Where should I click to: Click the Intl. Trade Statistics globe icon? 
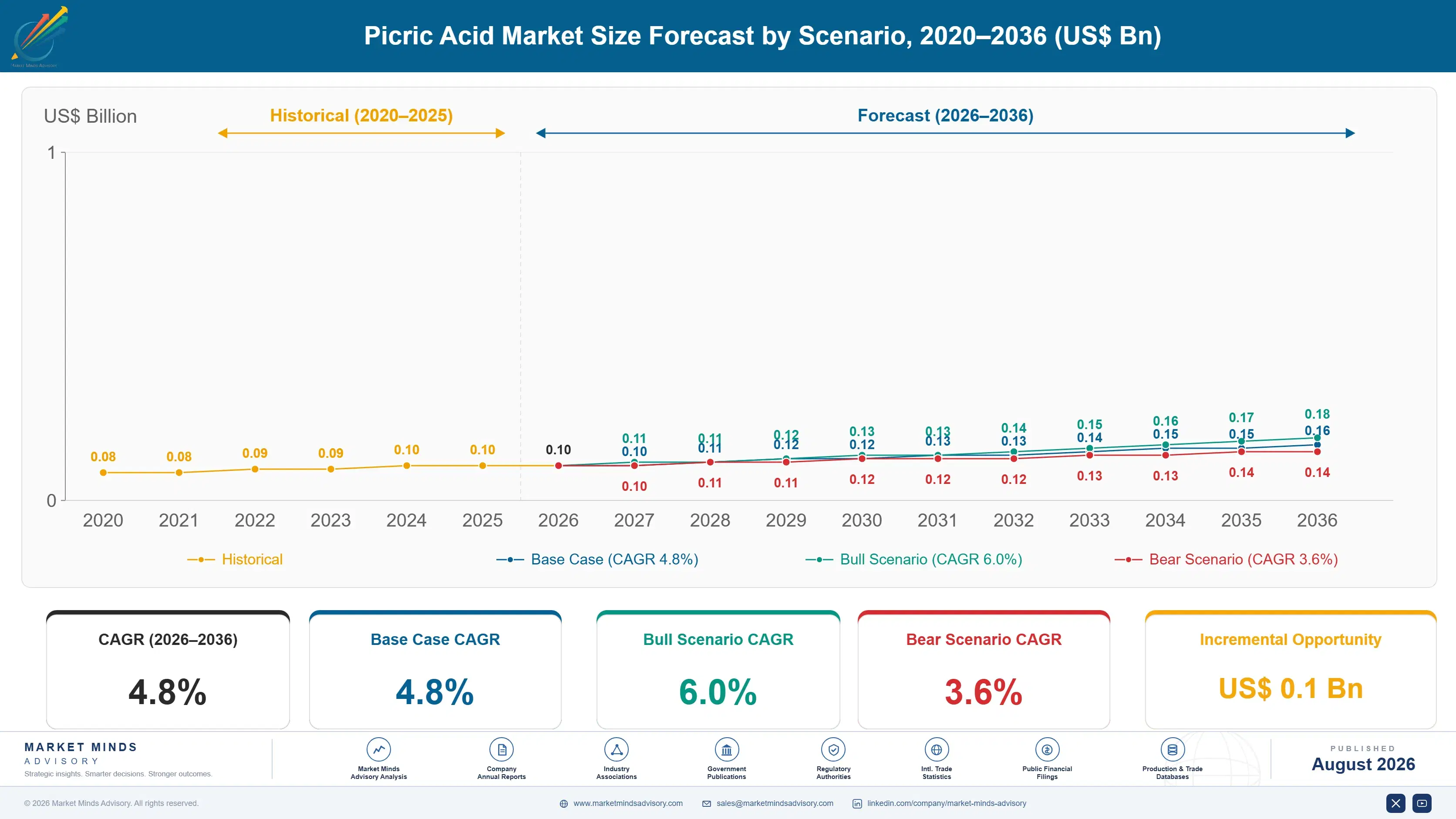[x=937, y=749]
